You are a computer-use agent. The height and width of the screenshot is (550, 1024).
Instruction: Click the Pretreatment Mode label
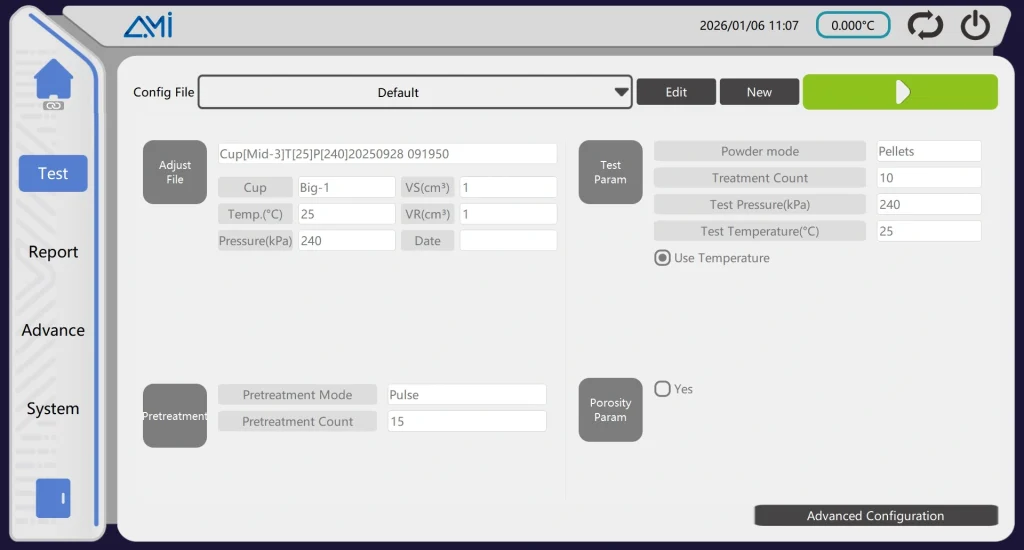[x=297, y=395]
